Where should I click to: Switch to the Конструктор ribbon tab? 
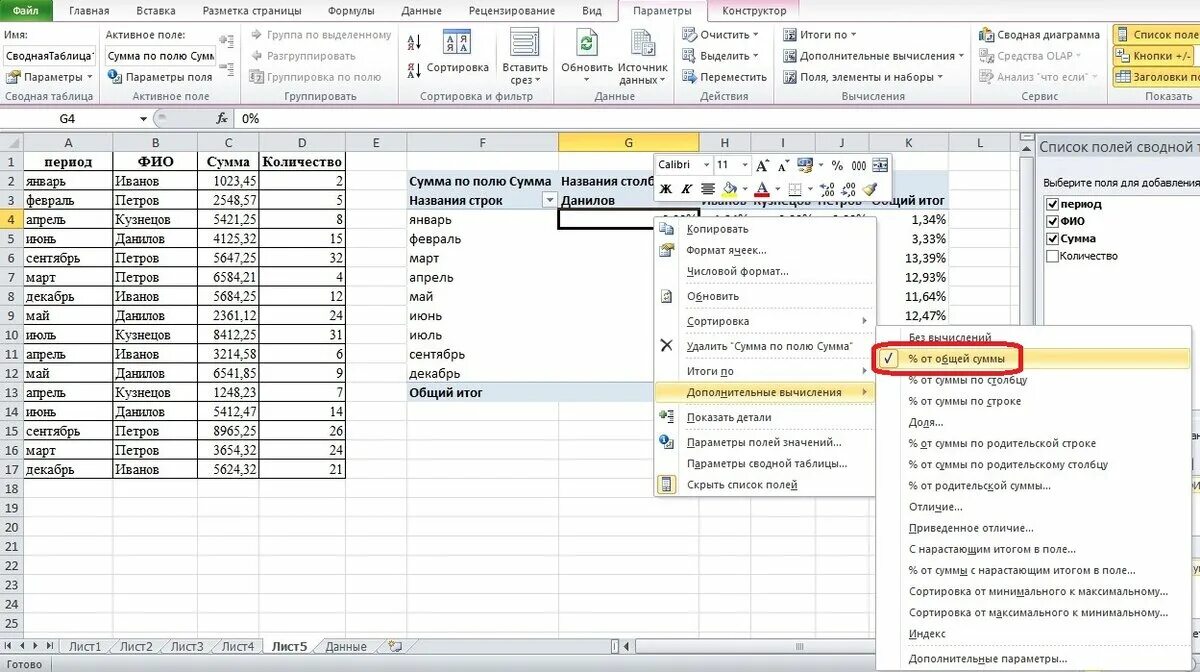[754, 11]
